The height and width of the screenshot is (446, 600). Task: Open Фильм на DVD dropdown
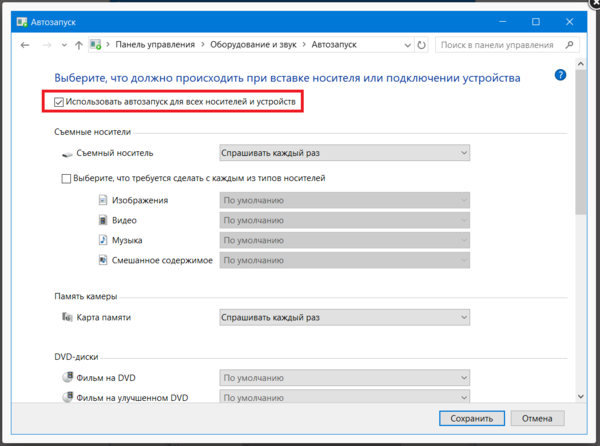coord(344,378)
